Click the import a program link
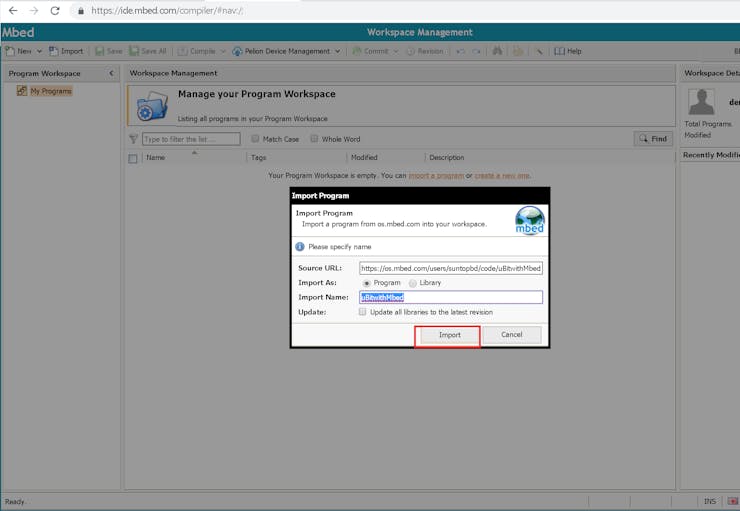 click(436, 176)
